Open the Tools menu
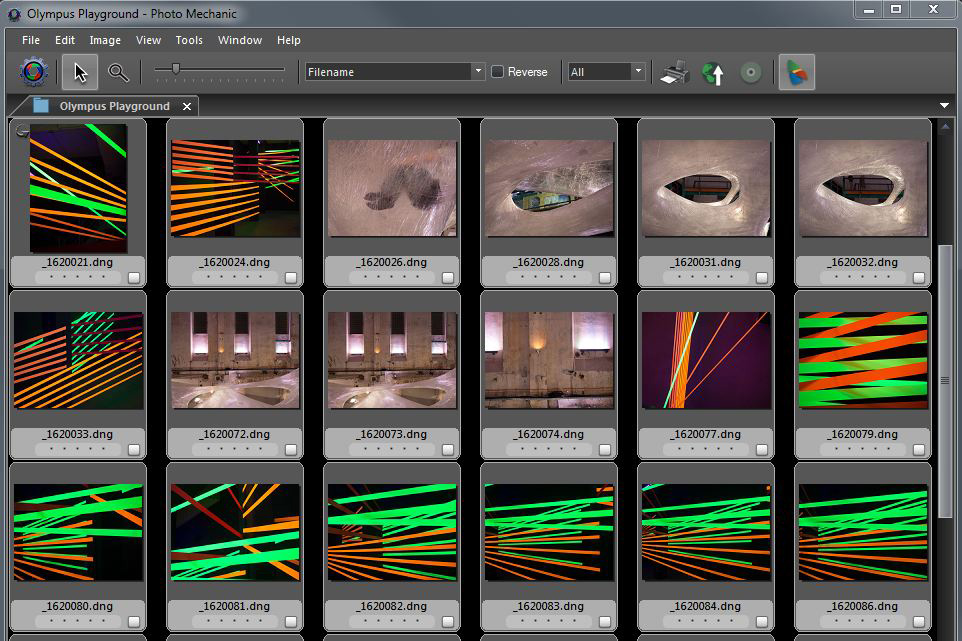 click(189, 40)
